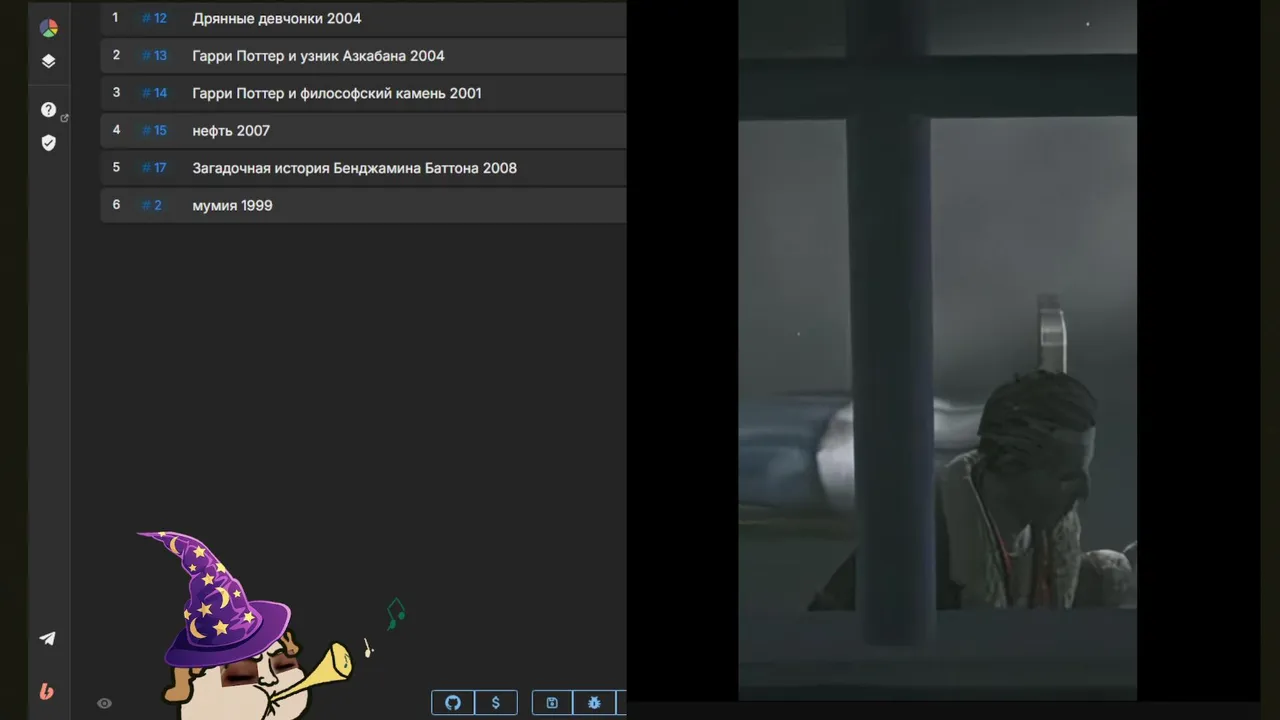Select the row 'Дрянные девчонки 2004'
The width and height of the screenshot is (1280, 720).
point(363,18)
